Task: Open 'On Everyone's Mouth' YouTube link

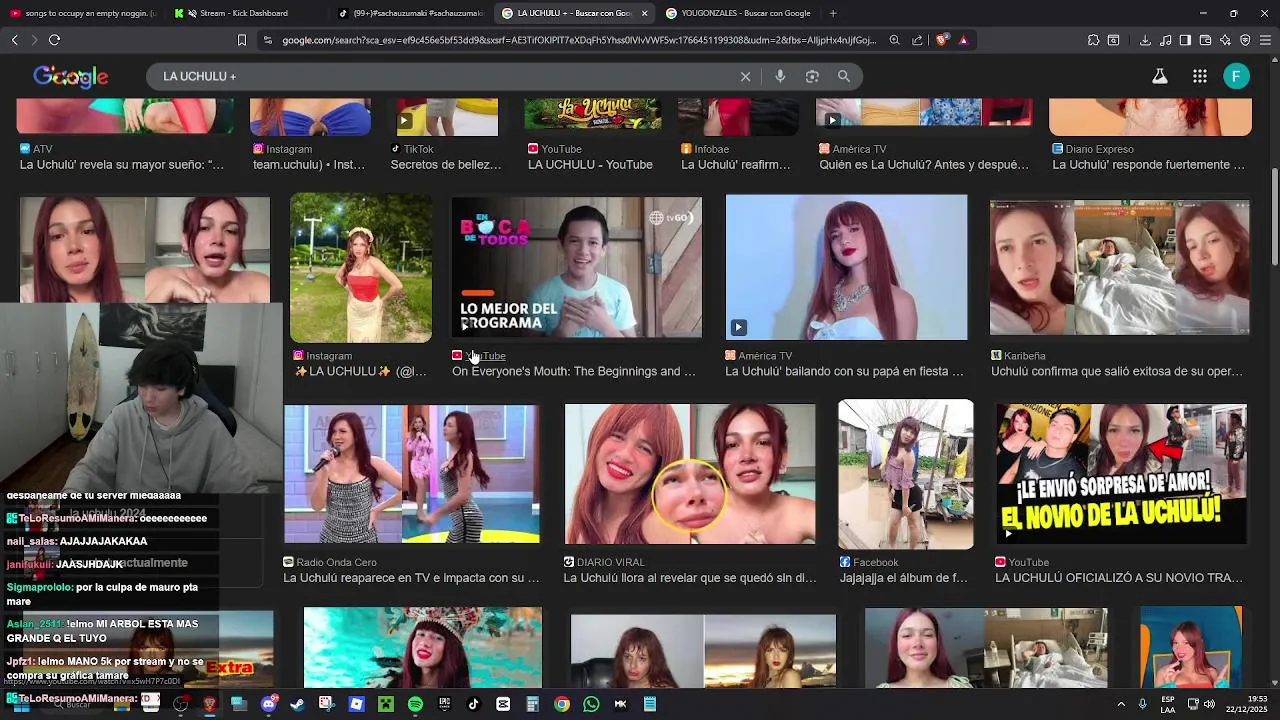Action: click(573, 371)
